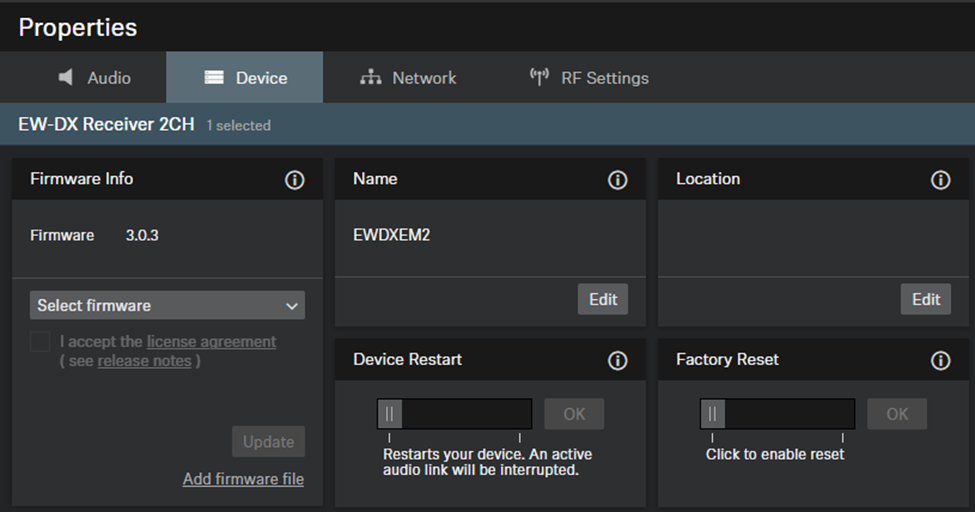The image size is (975, 512).
Task: Click Edit in the Location panel
Action: click(926, 300)
